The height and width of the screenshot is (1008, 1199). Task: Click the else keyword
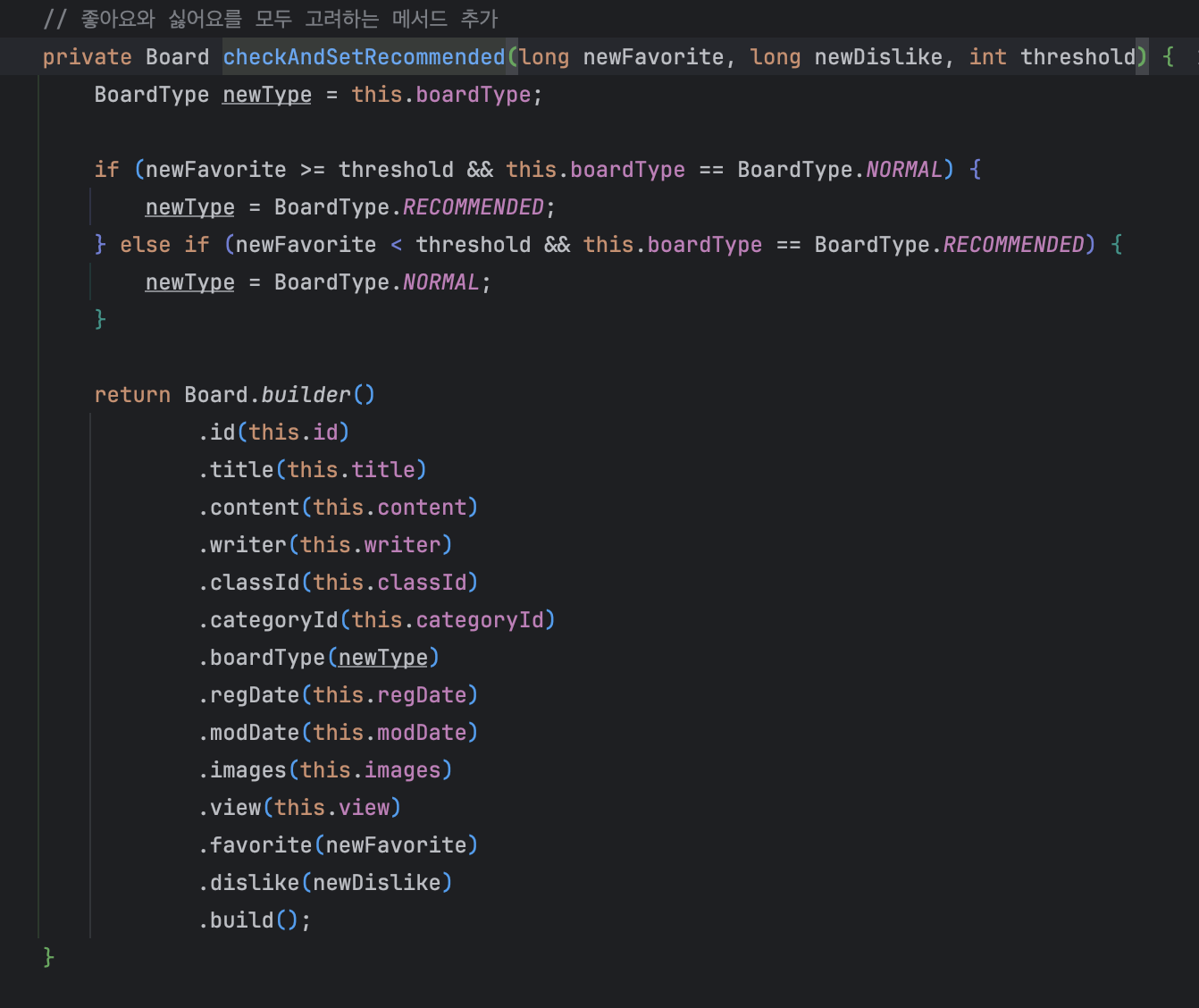(x=145, y=245)
